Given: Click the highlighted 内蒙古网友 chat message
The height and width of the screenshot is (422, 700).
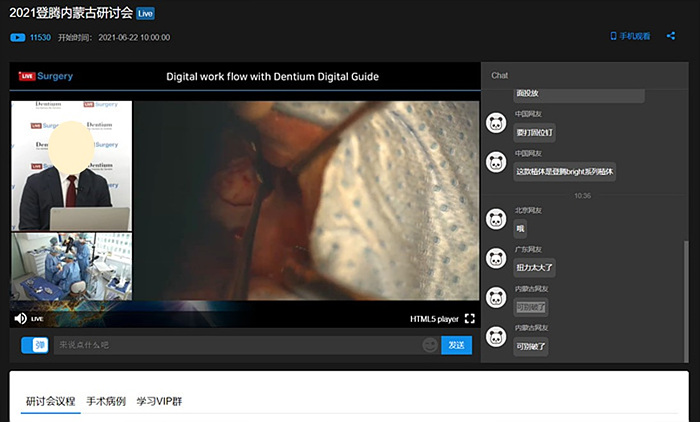Looking at the screenshot, I should (x=531, y=307).
